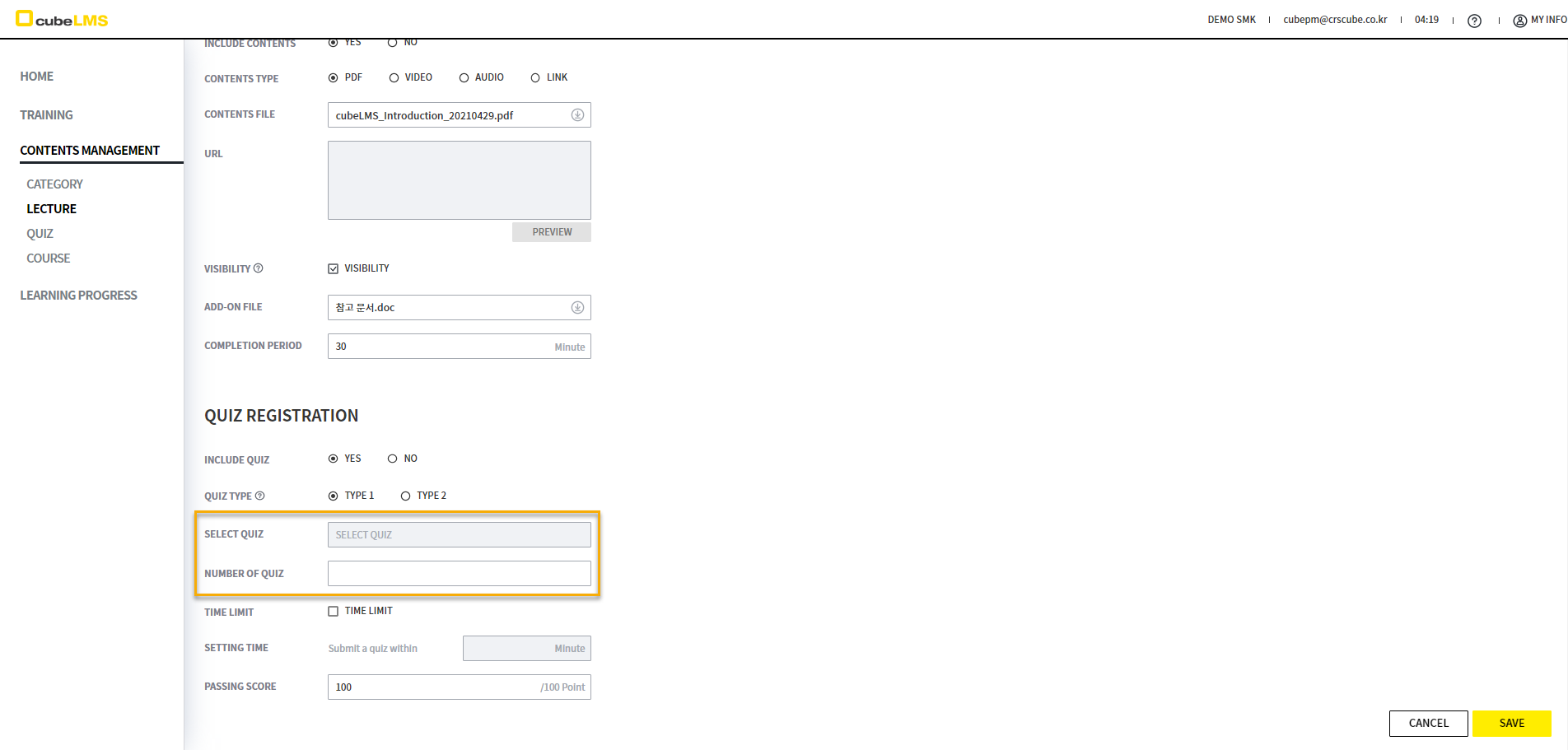This screenshot has width=1568, height=750.
Task: Go to LEARNING PROGRESS menu
Action: [x=78, y=296]
